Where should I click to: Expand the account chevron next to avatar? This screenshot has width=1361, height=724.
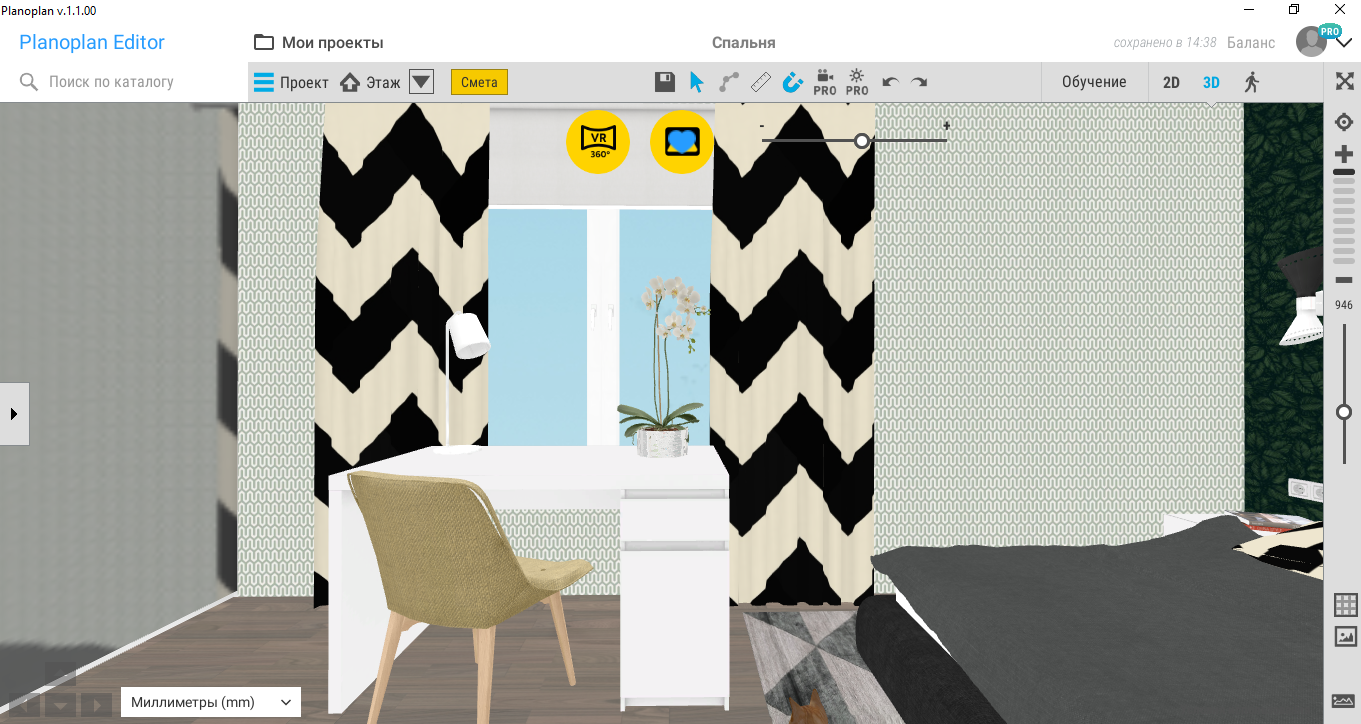[1344, 42]
